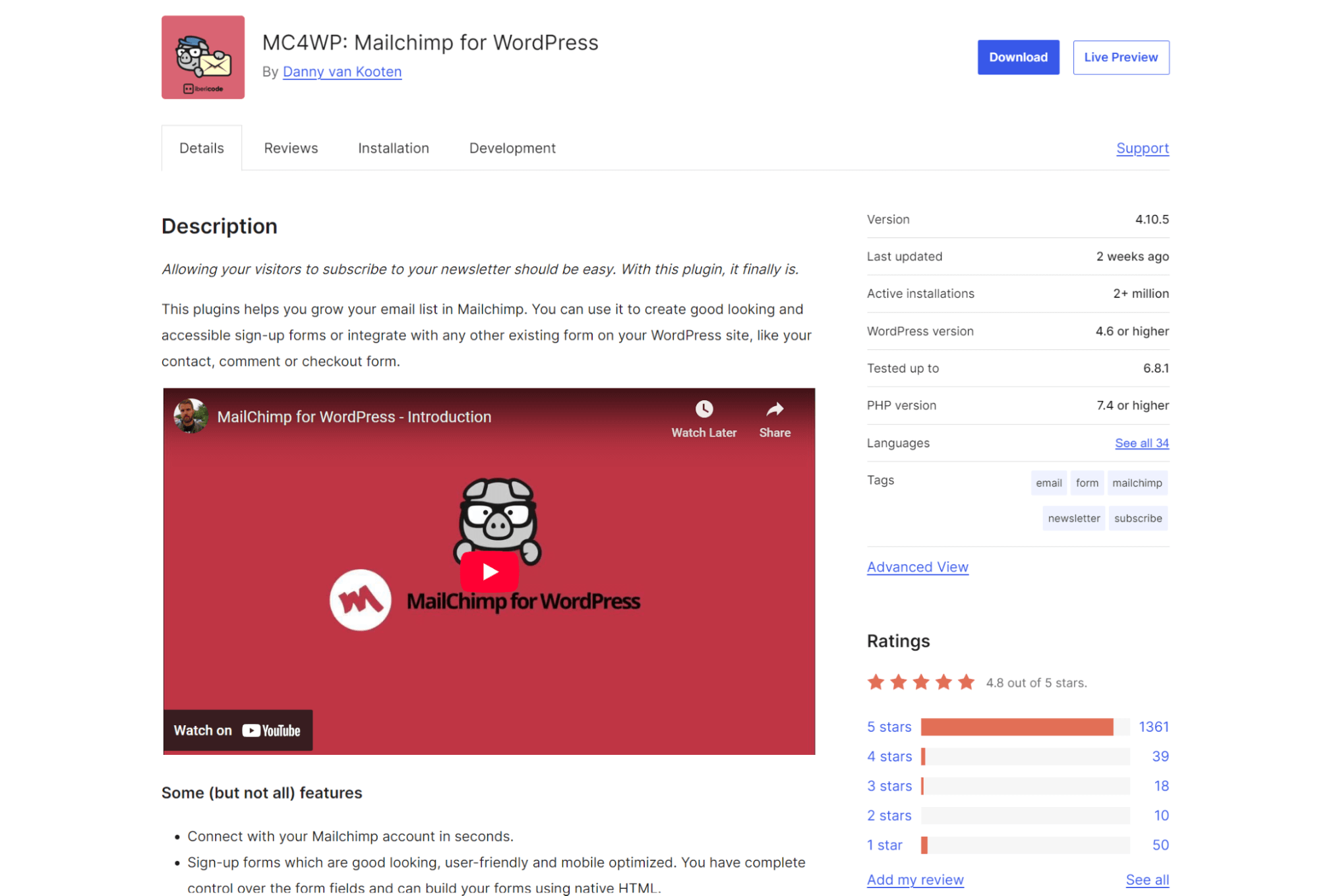Click the 10 two-star count
The image size is (1318, 896).
(x=1161, y=816)
